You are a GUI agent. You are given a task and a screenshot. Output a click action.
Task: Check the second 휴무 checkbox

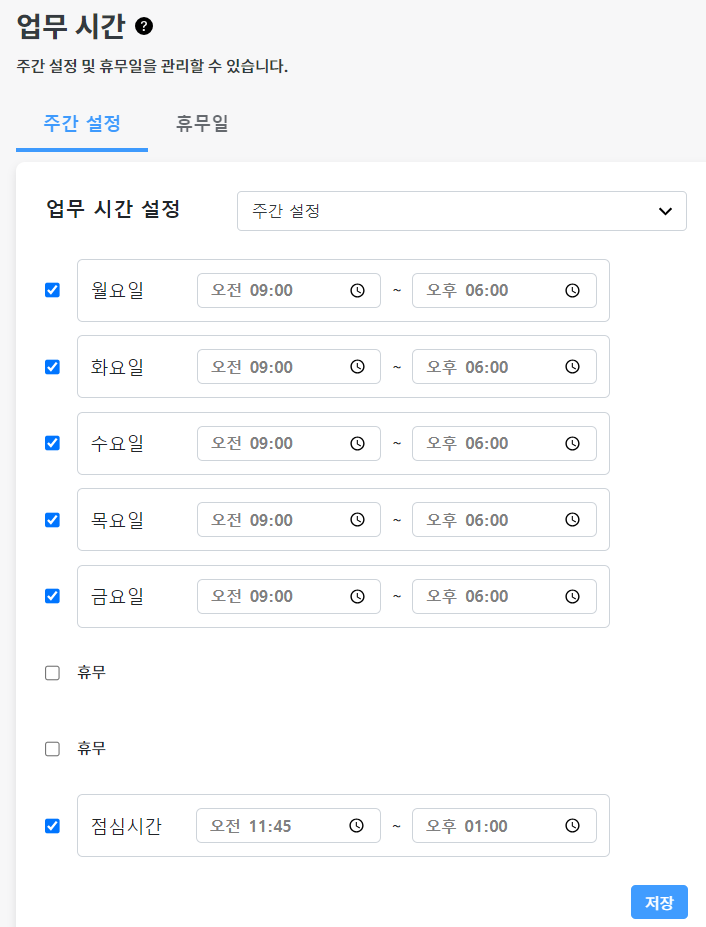click(52, 749)
